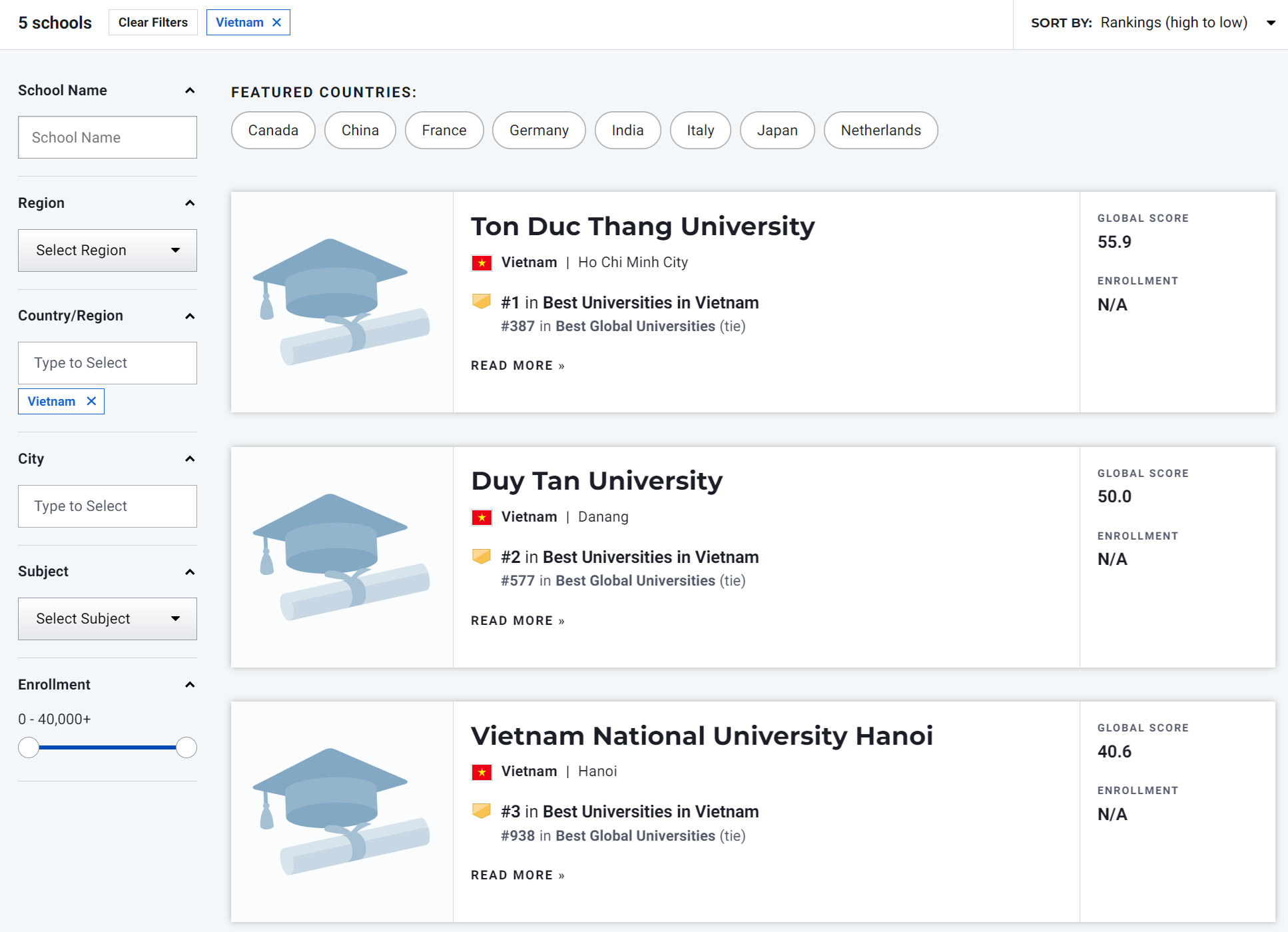Image resolution: width=1288 pixels, height=932 pixels.
Task: Click Read More for Duy Tan University
Action: tap(518, 621)
